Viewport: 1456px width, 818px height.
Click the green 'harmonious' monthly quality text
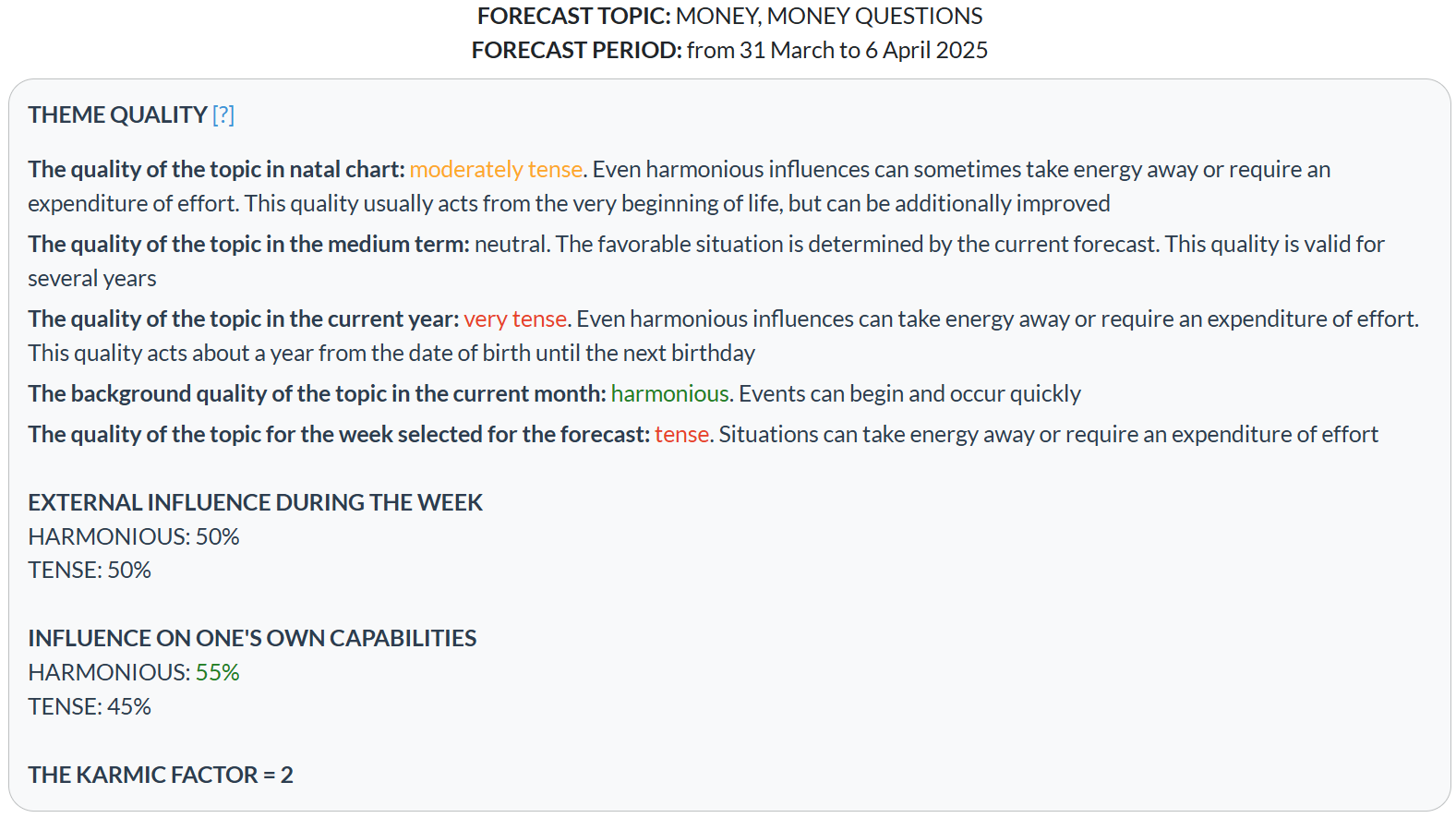pos(670,394)
